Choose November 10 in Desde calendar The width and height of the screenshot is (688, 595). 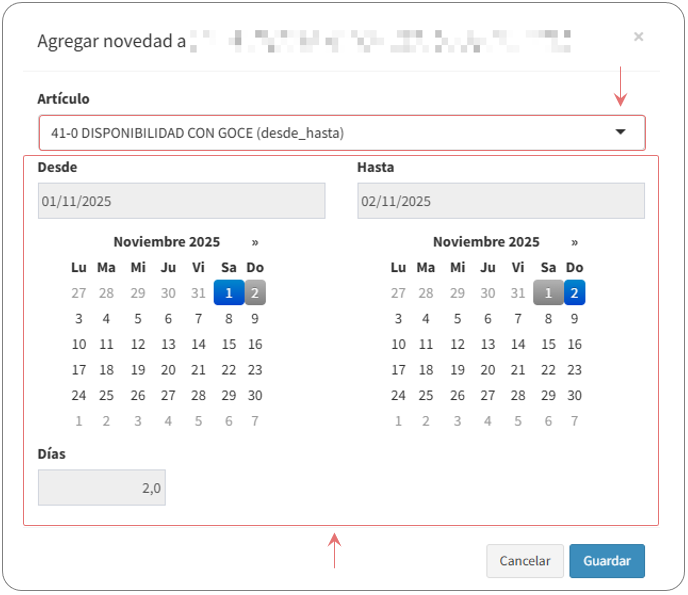click(79, 344)
